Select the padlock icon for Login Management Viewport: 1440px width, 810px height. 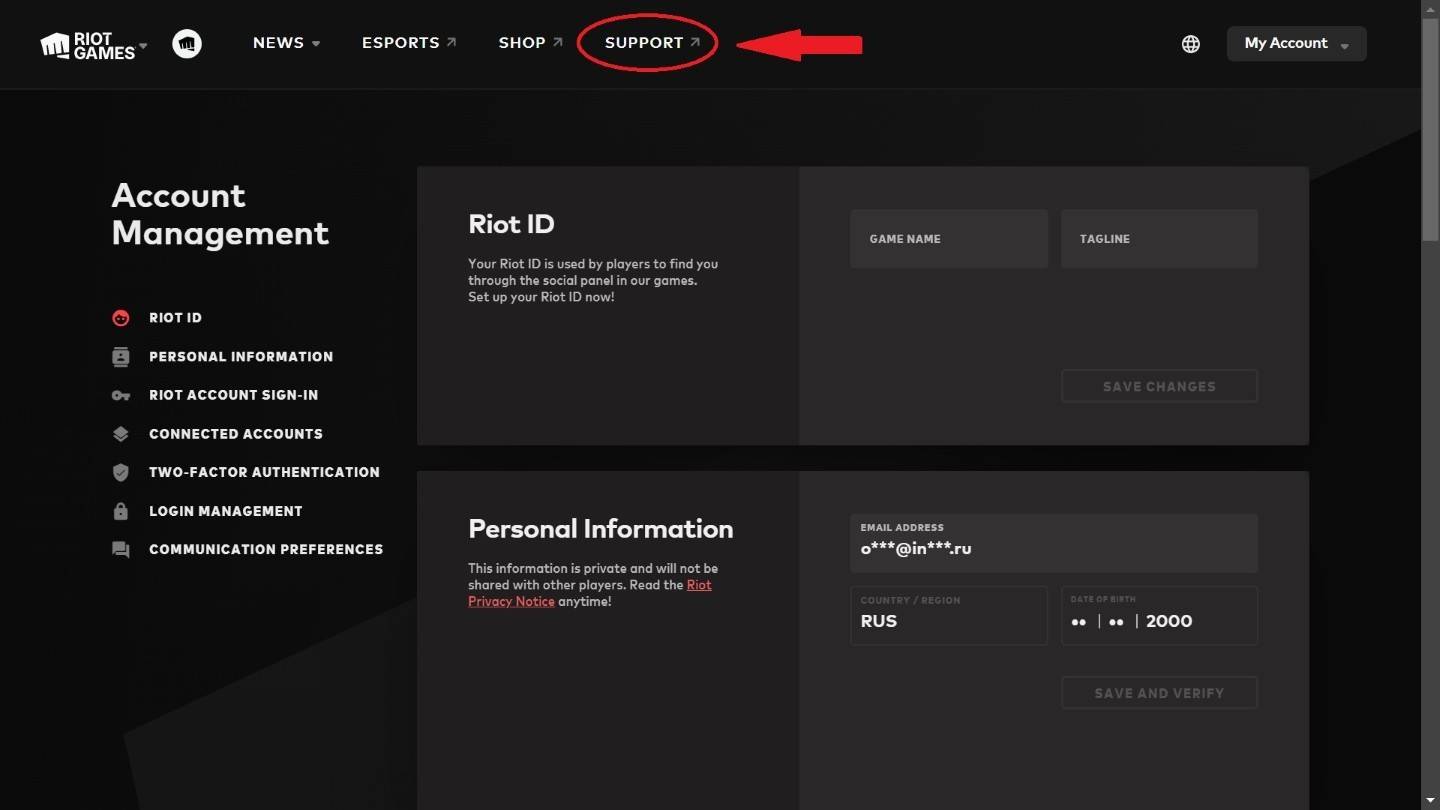[x=121, y=511]
